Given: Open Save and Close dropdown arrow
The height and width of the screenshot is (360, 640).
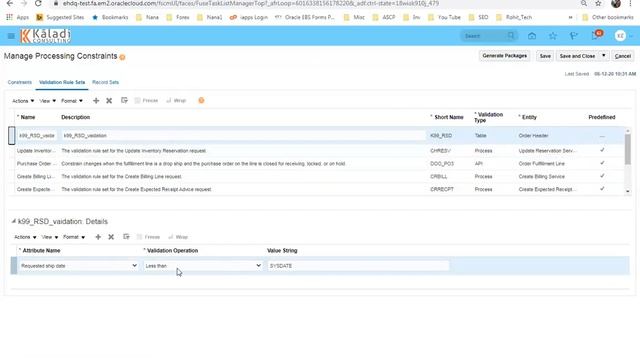Looking at the screenshot, I should pyautogui.click(x=604, y=56).
